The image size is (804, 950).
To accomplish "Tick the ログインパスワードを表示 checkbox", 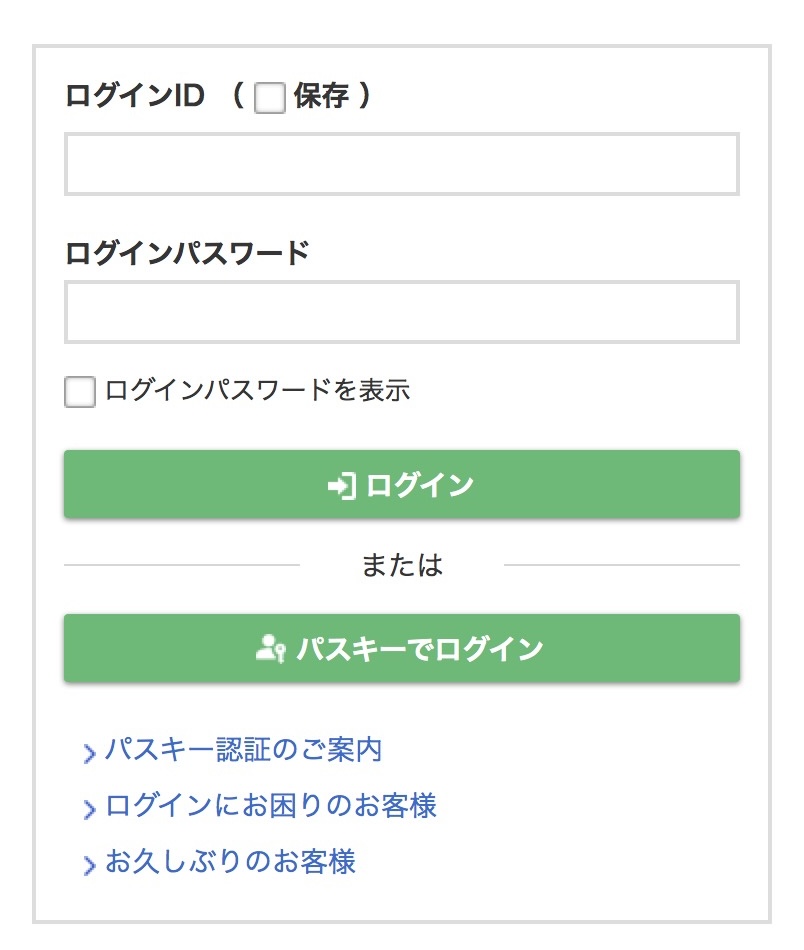I will (x=80, y=391).
